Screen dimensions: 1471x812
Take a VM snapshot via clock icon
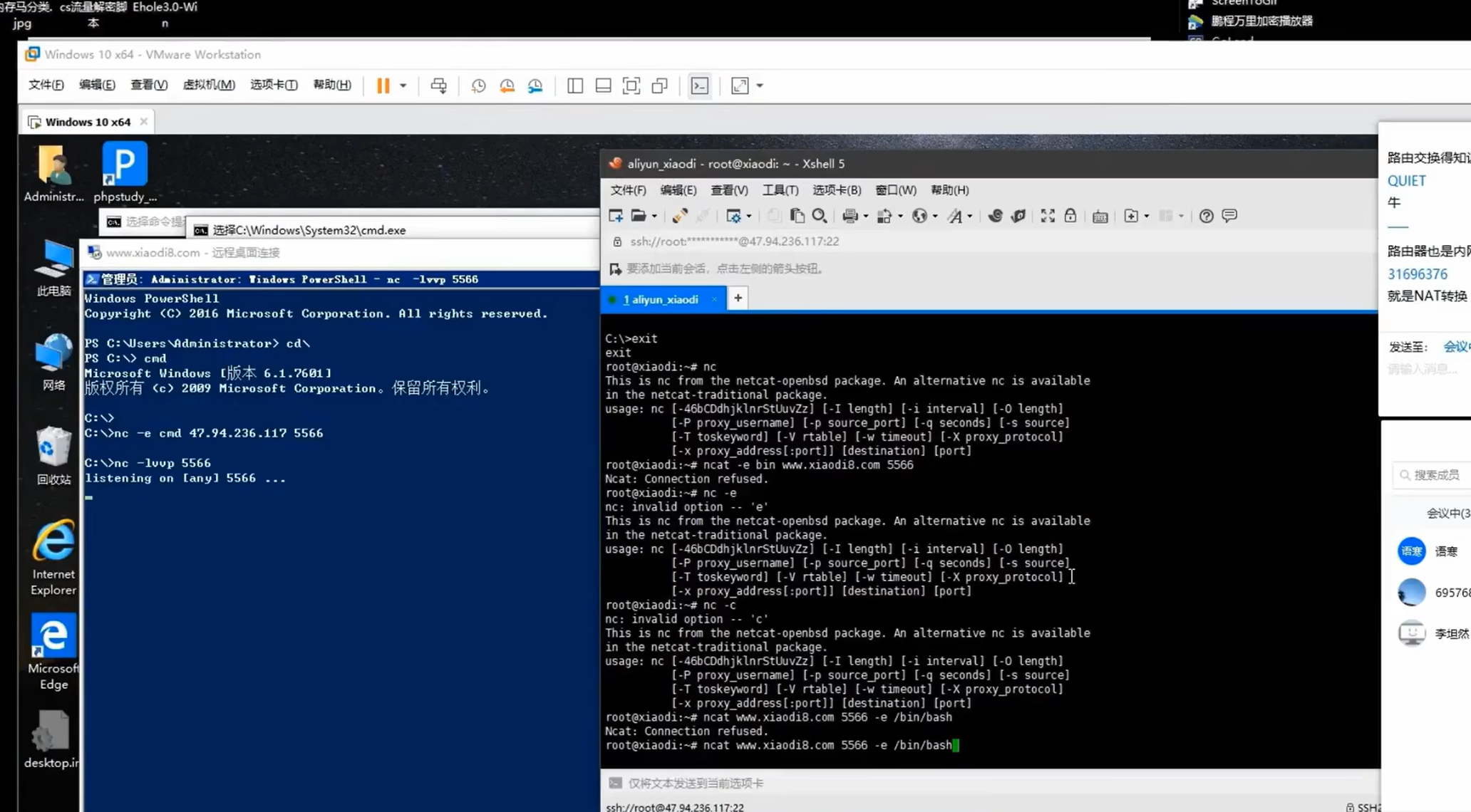pyautogui.click(x=478, y=85)
